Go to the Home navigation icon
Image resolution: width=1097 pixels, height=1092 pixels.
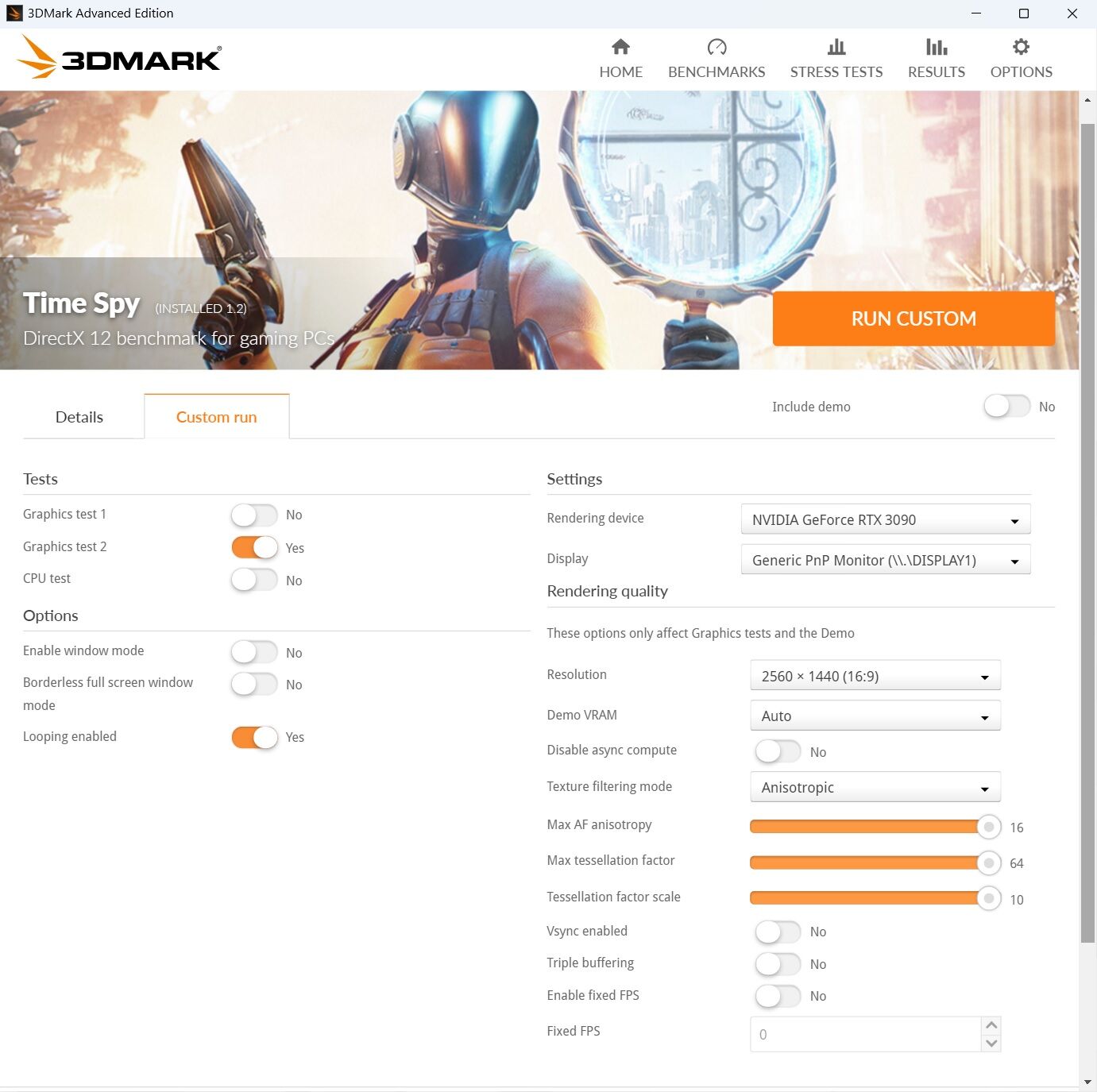(620, 47)
